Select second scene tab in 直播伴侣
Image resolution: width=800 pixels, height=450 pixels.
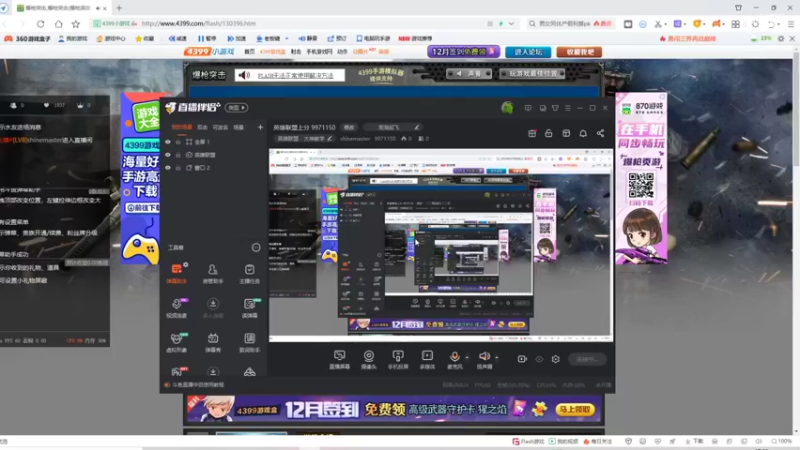pyautogui.click(x=203, y=127)
